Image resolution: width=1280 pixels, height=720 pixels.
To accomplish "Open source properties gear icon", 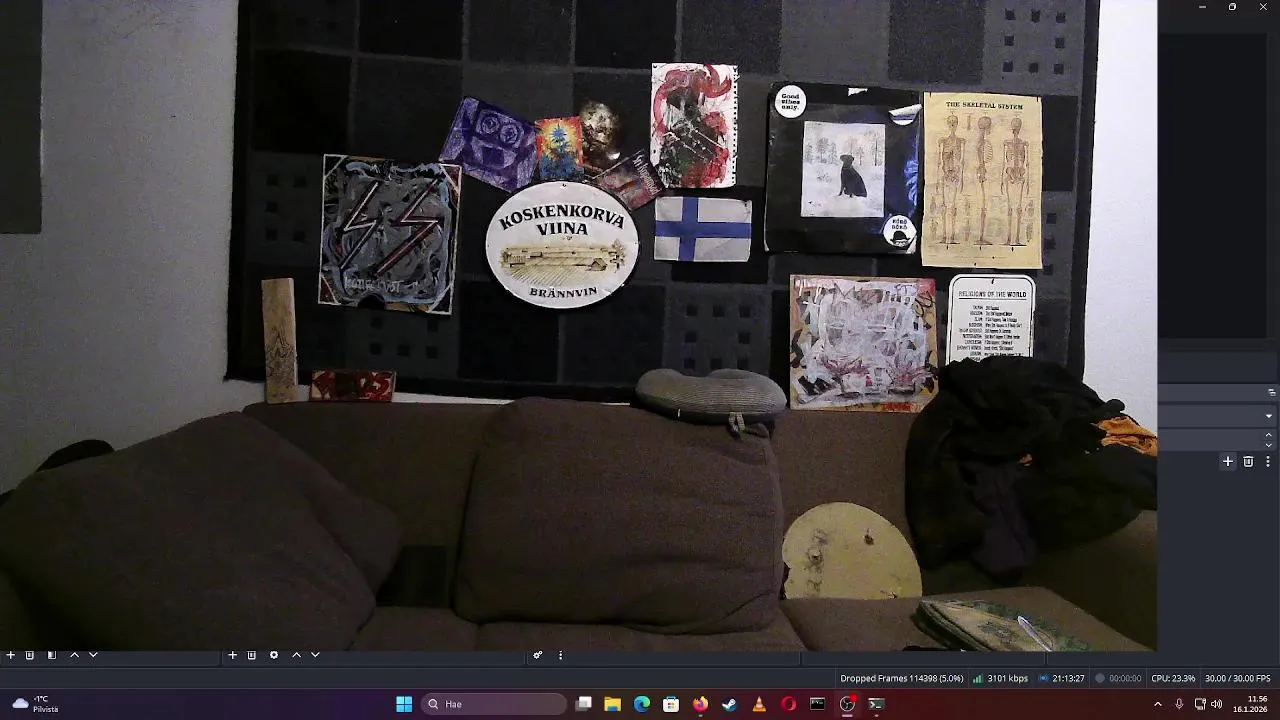I will 274,655.
